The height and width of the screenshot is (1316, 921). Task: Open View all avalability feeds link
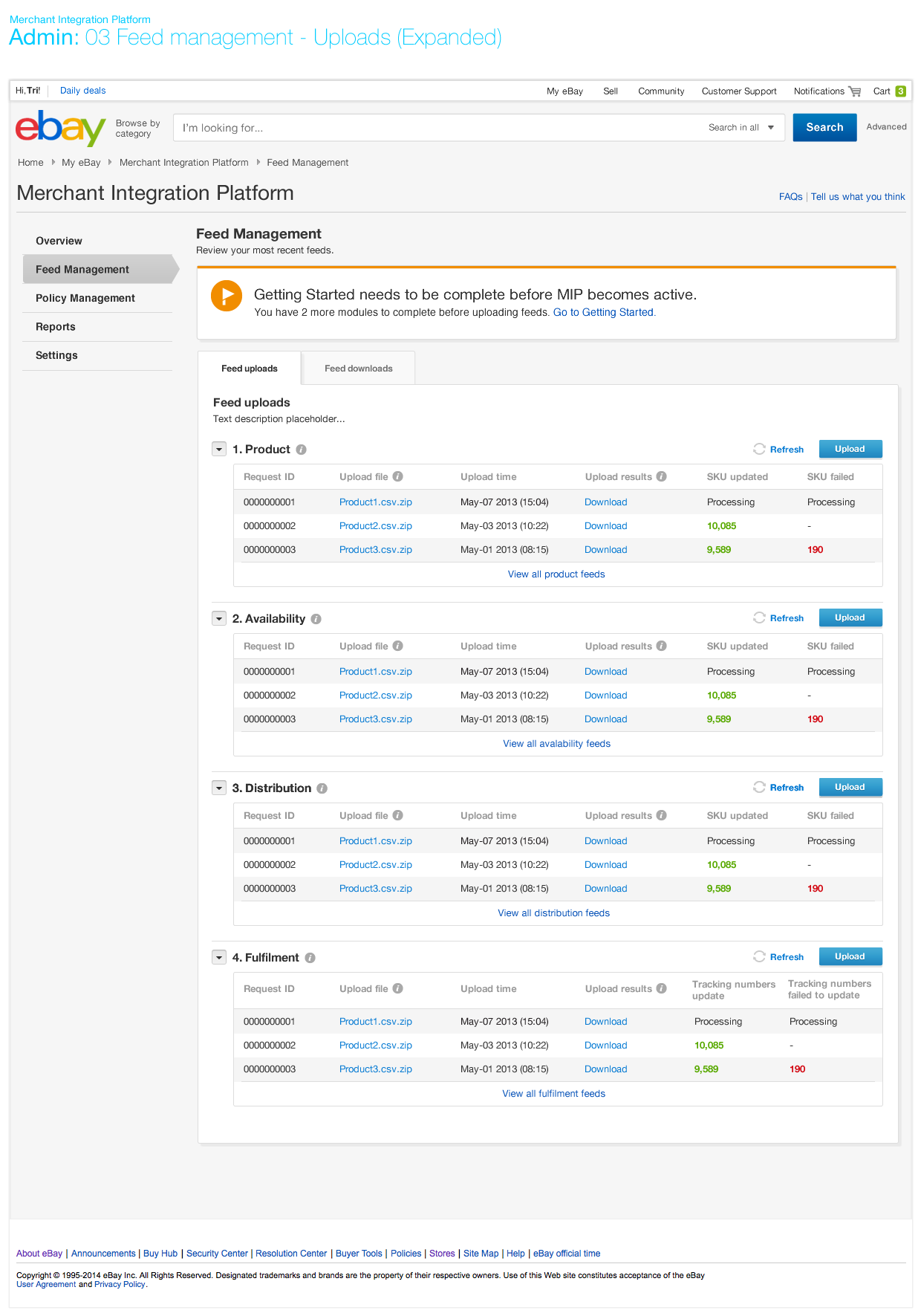556,744
